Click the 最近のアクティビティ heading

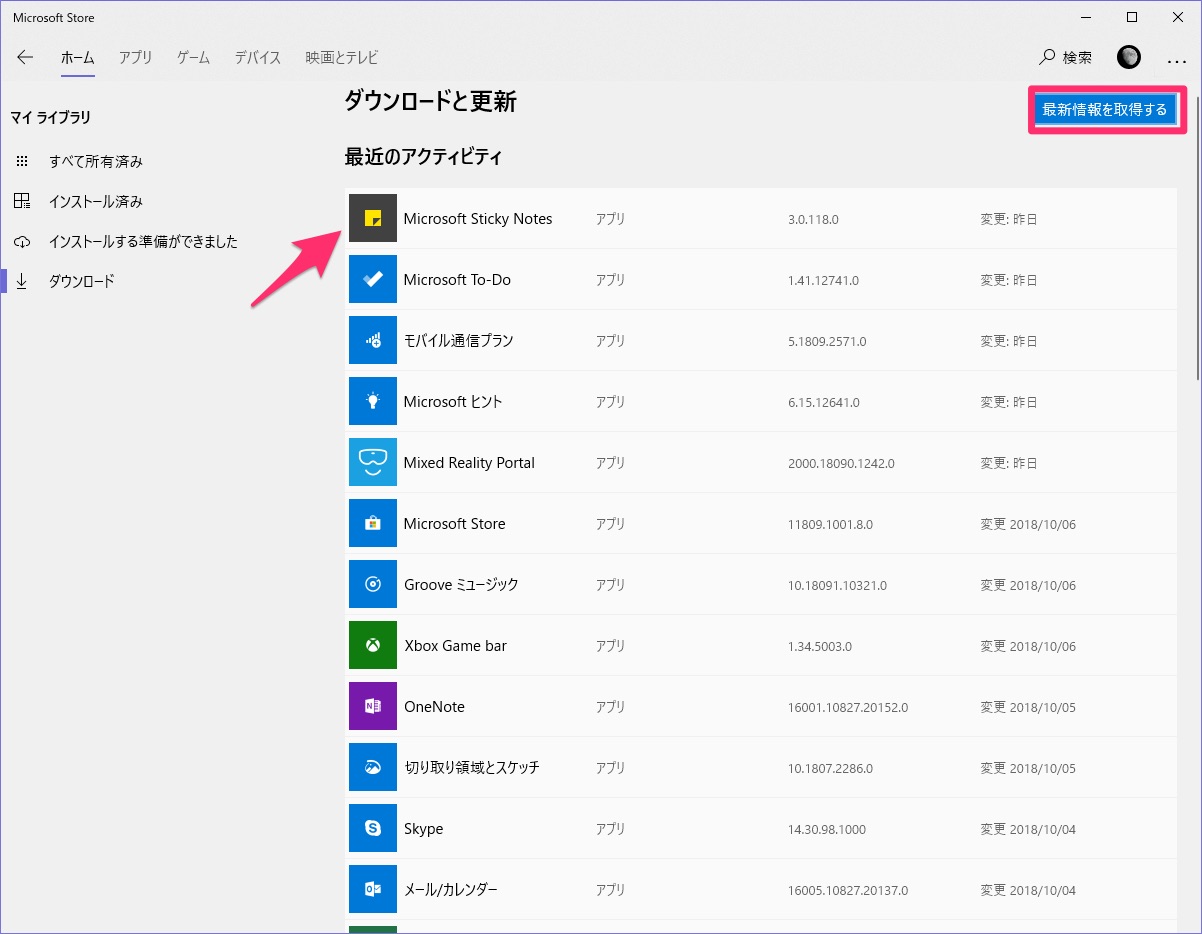423,157
